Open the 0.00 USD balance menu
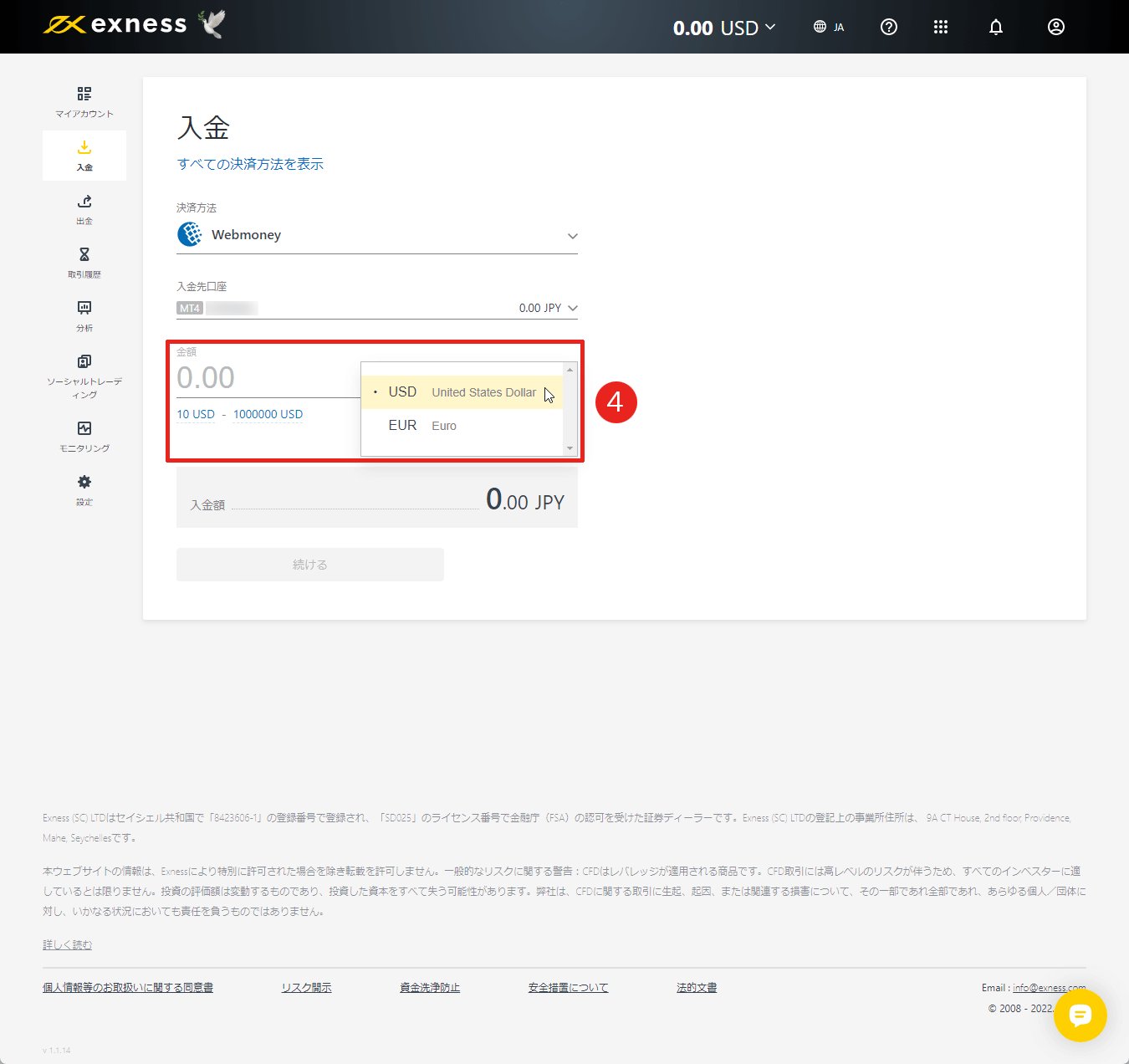Image resolution: width=1129 pixels, height=1064 pixels. click(723, 27)
